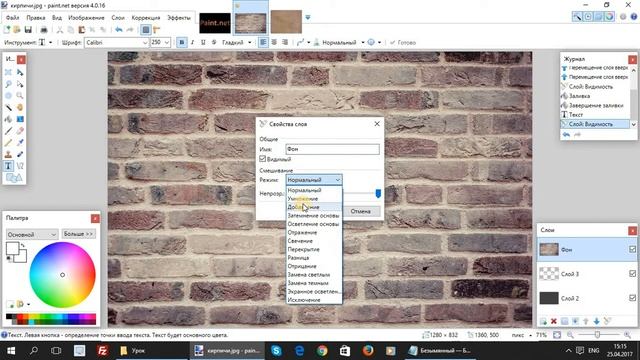Toggle Bold text formatting
The image size is (640, 360).
click(x=182, y=42)
